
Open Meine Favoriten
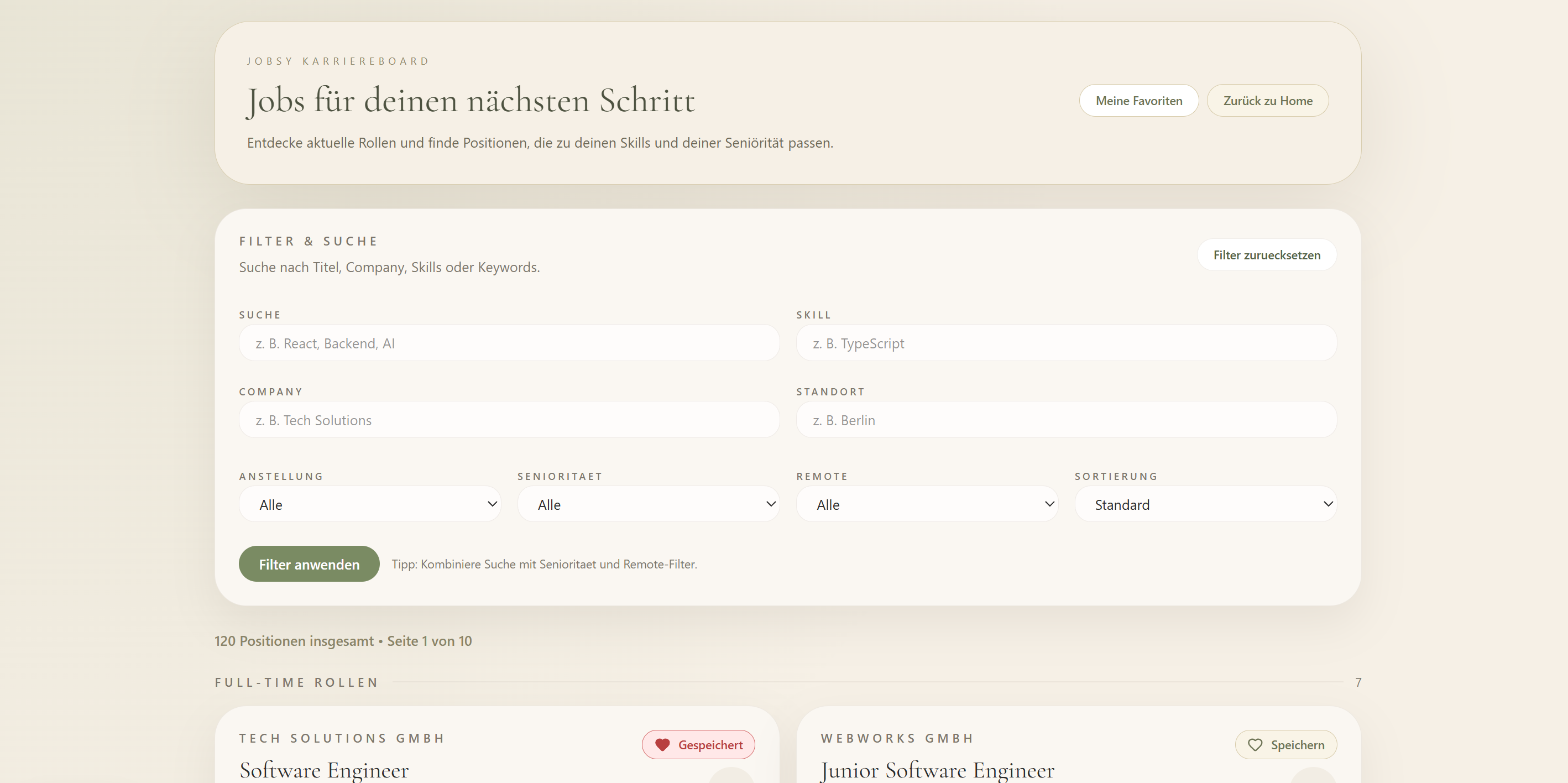(x=1139, y=101)
